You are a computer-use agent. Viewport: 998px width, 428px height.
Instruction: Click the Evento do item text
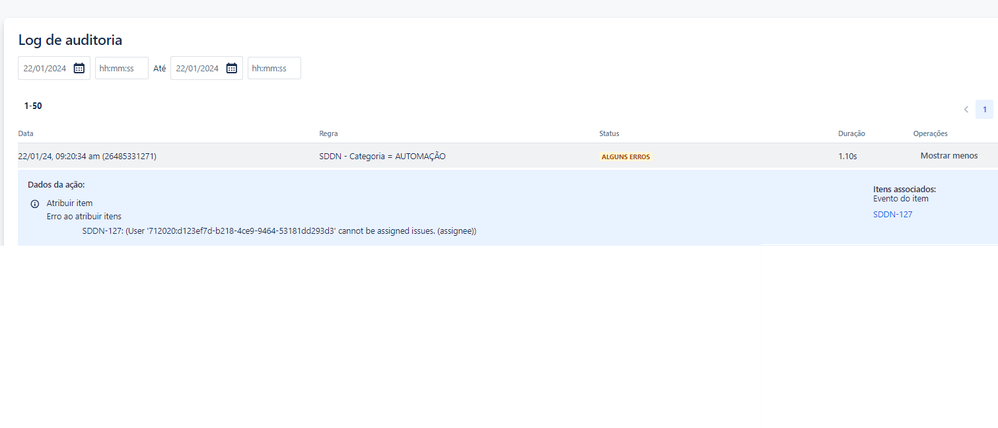pos(901,199)
